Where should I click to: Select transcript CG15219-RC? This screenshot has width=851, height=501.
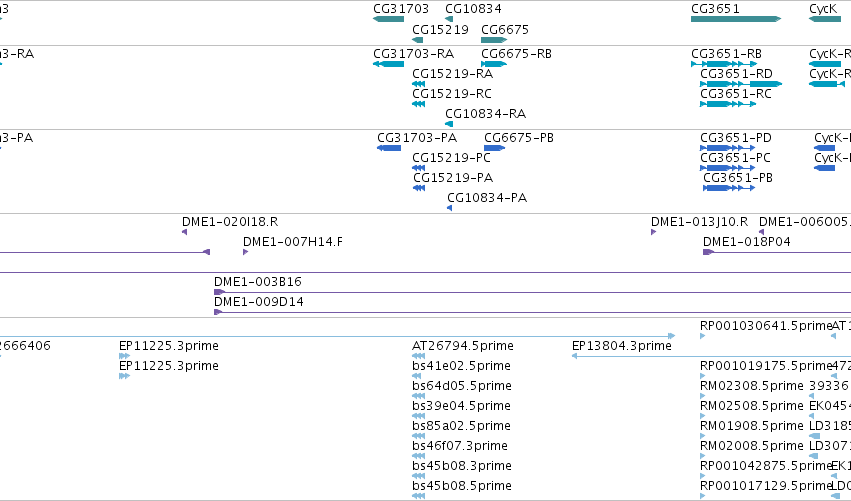point(418,104)
